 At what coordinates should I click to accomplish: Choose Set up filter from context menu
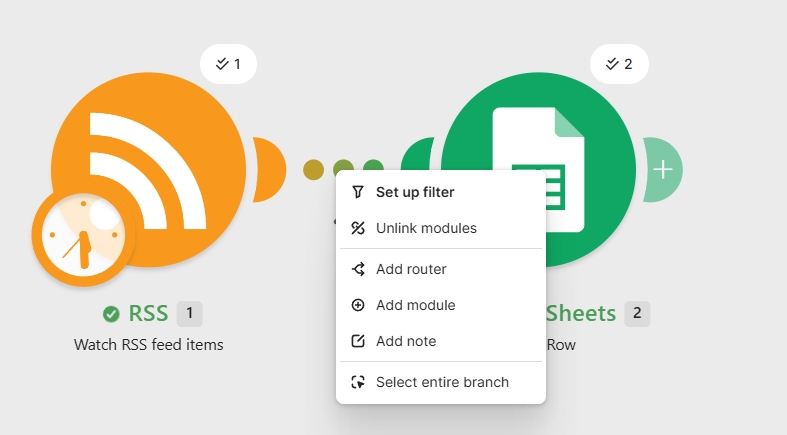pyautogui.click(x=441, y=192)
